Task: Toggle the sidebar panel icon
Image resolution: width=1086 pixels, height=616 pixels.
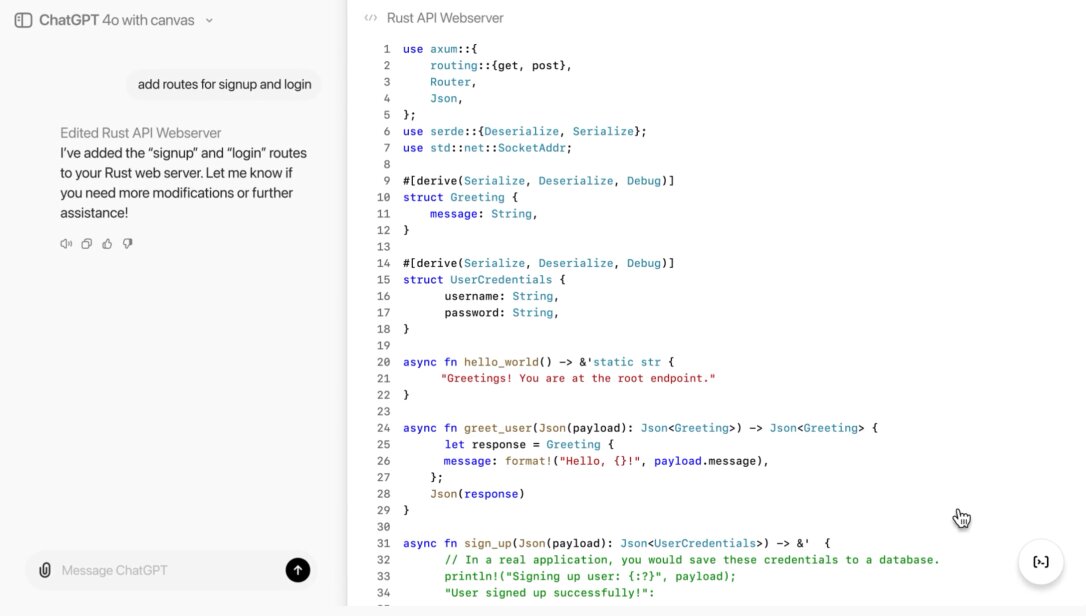Action: point(24,20)
